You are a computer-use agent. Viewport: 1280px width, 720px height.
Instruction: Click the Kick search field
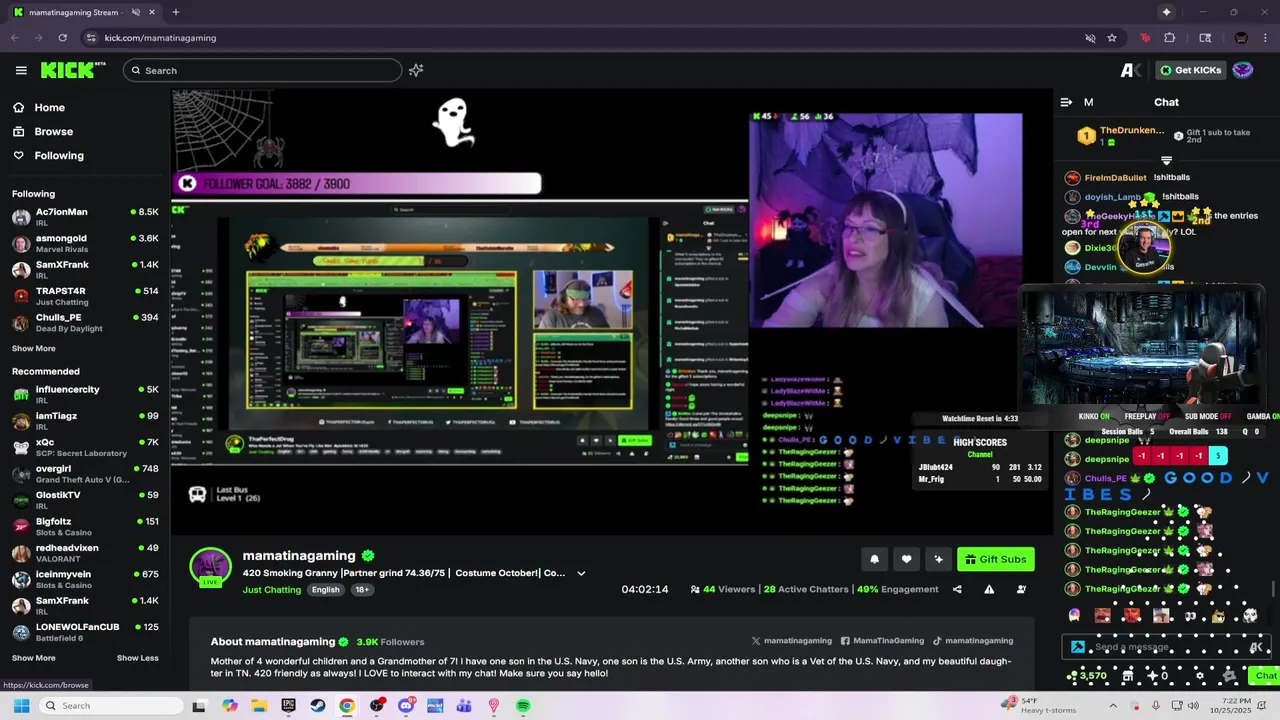click(x=263, y=70)
